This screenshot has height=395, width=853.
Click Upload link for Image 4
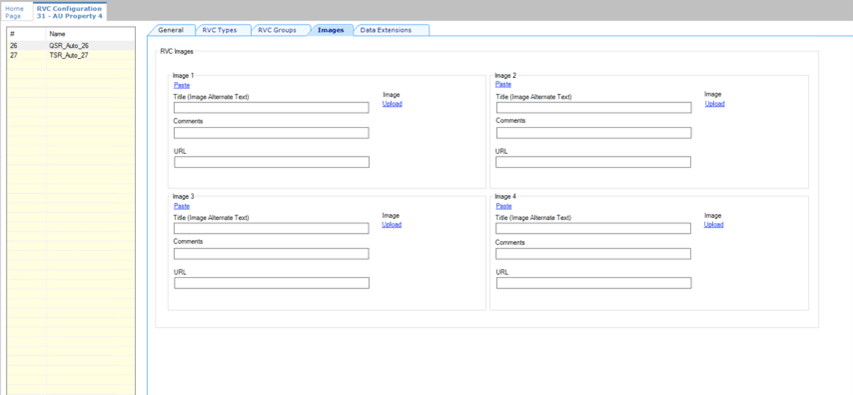(x=714, y=225)
